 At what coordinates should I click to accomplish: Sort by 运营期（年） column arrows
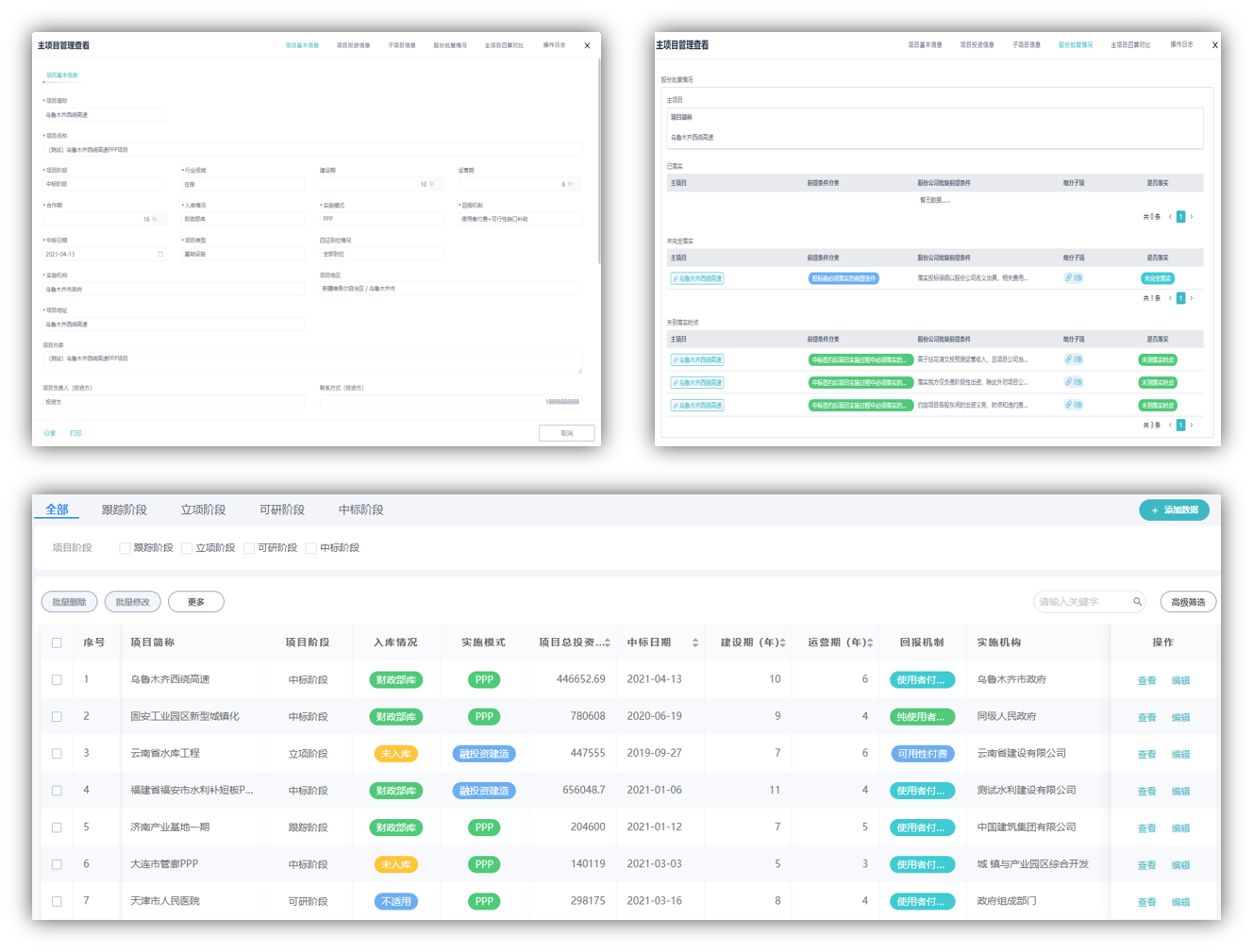870,643
